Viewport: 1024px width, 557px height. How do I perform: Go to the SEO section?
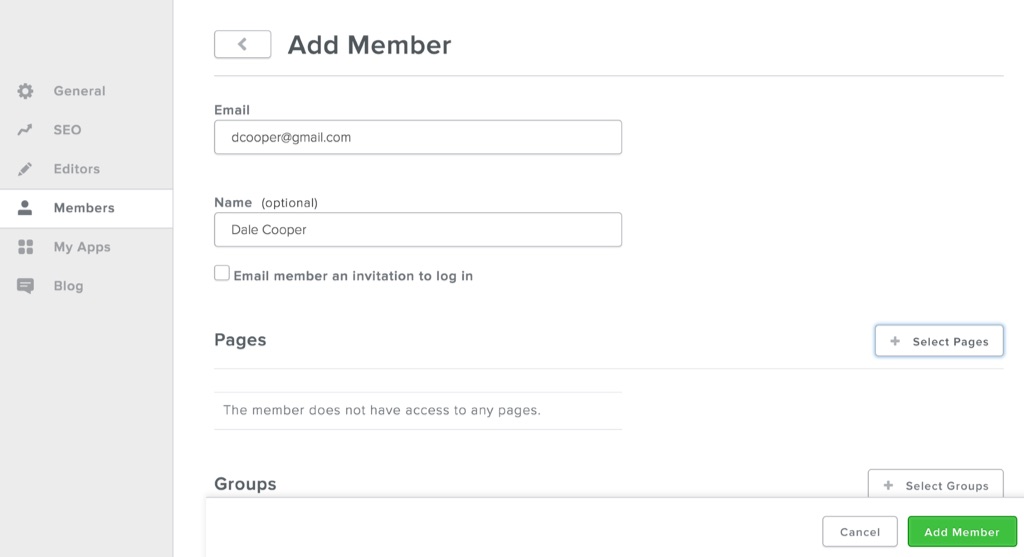click(68, 130)
